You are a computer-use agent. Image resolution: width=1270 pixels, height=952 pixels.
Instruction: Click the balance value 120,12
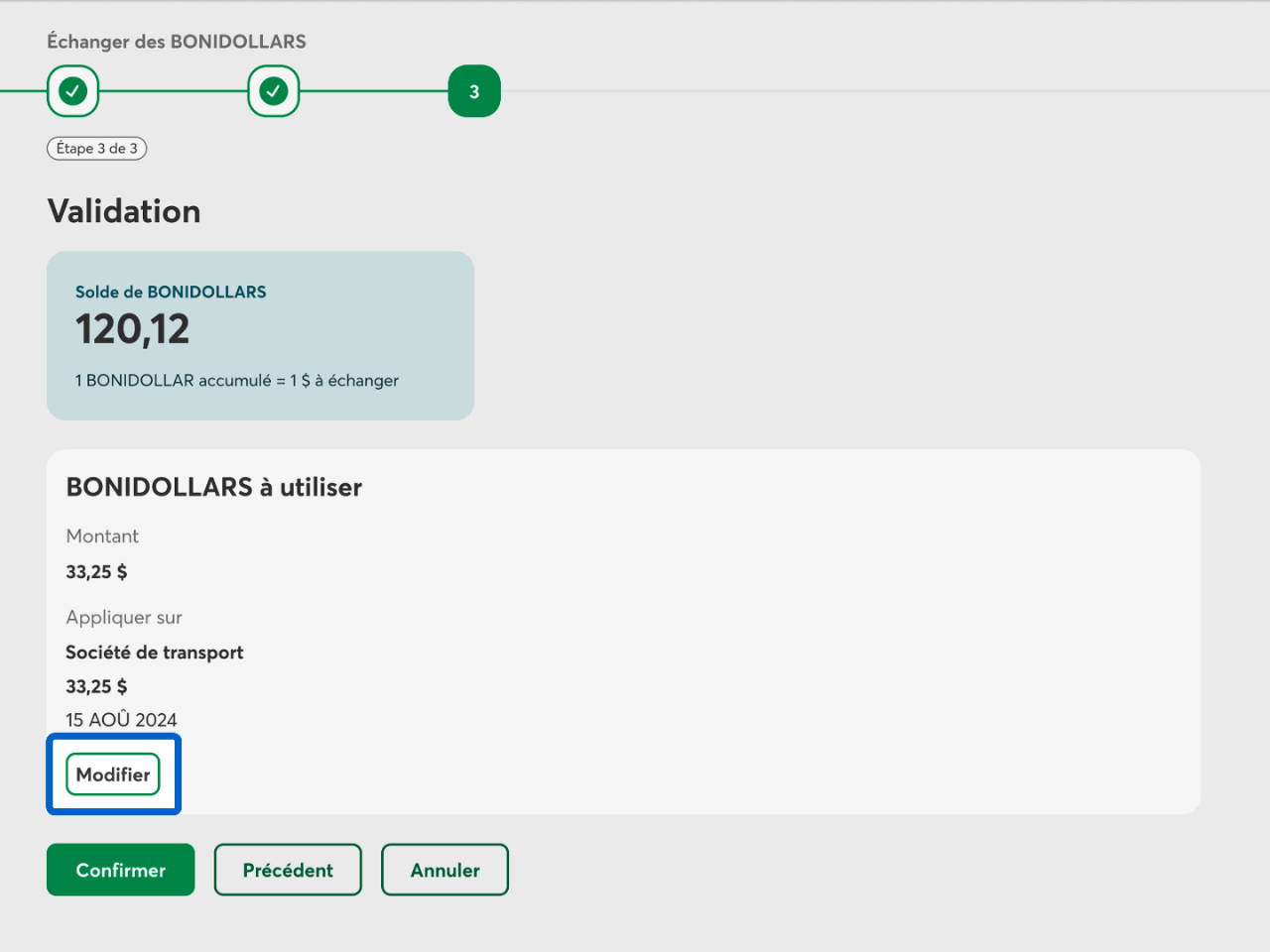coord(132,329)
